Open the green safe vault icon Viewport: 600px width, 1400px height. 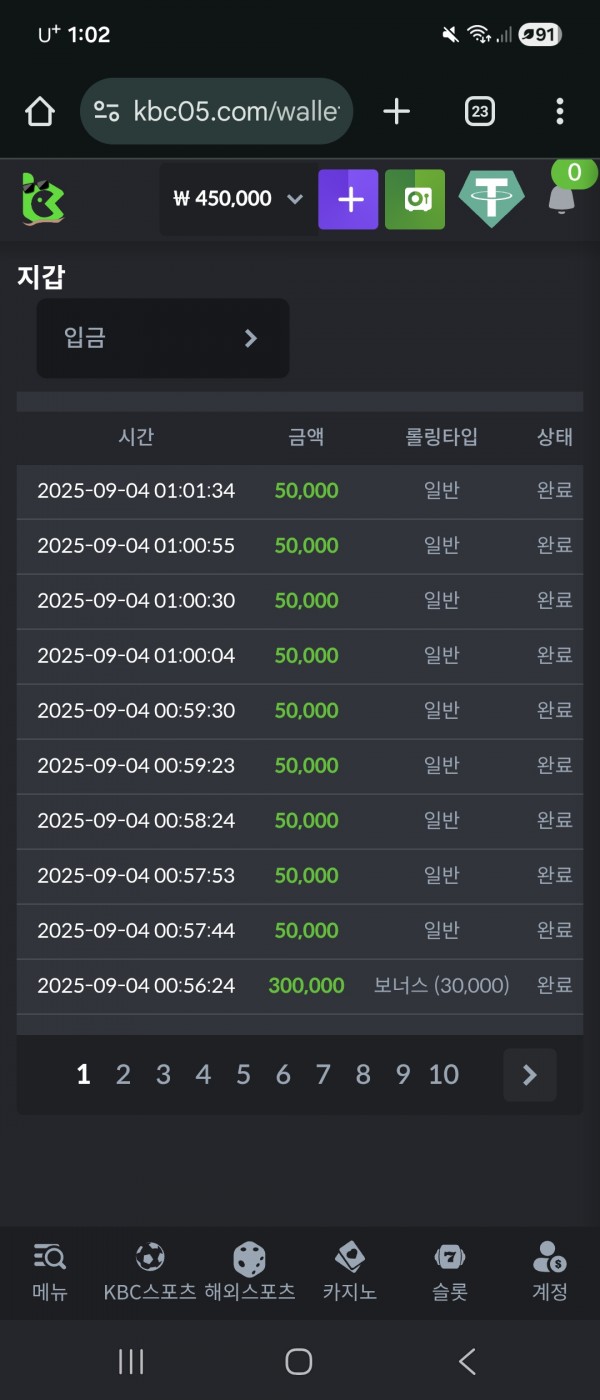(x=415, y=199)
